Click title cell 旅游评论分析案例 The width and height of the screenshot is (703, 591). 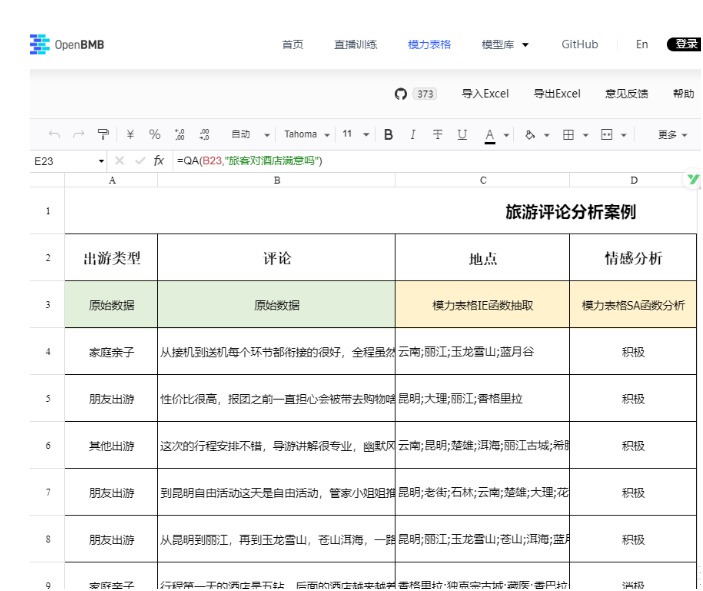click(x=570, y=212)
